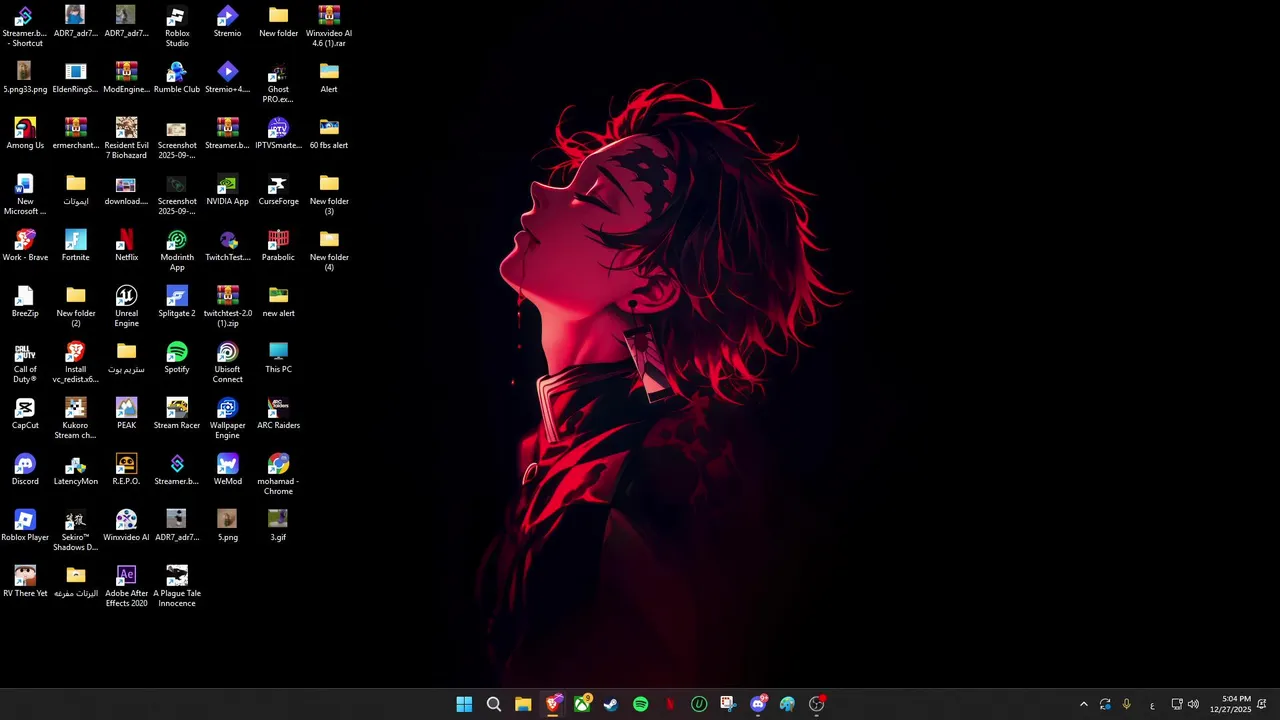Select the Parabolic desktop icon
Viewport: 1280px width, 720px height.
click(278, 246)
